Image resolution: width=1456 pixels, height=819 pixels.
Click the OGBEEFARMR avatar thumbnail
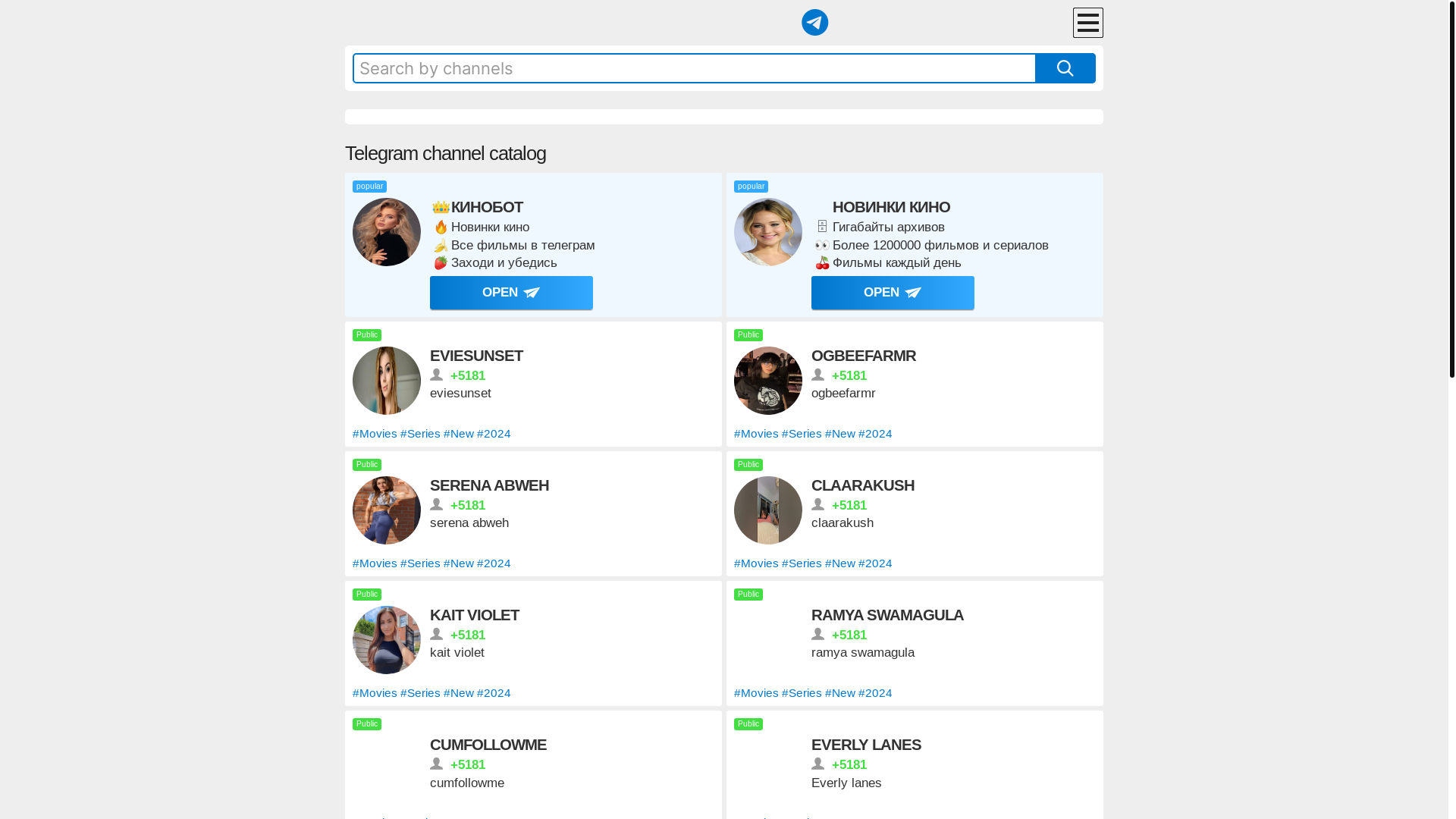(768, 381)
